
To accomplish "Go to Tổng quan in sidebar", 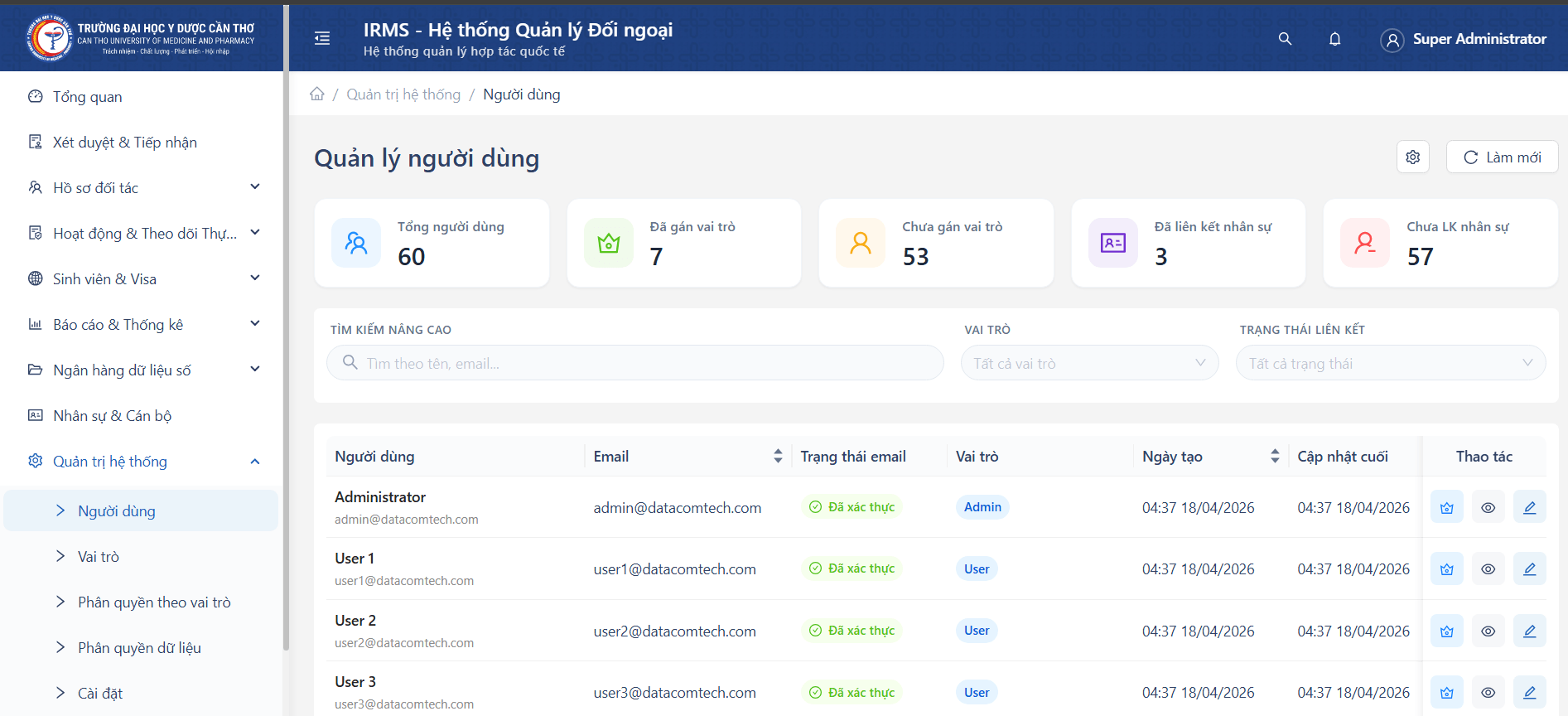I will click(87, 97).
